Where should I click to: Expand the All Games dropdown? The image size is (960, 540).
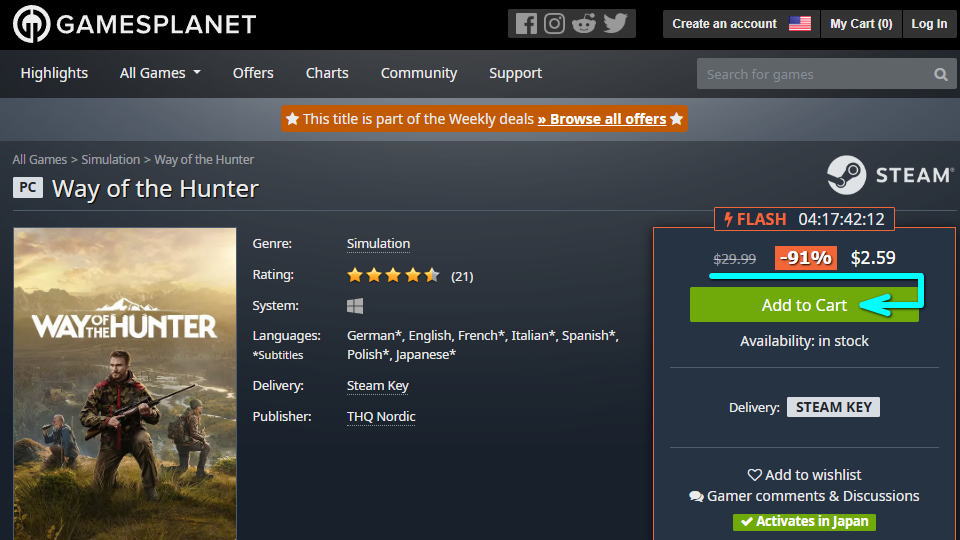[160, 73]
